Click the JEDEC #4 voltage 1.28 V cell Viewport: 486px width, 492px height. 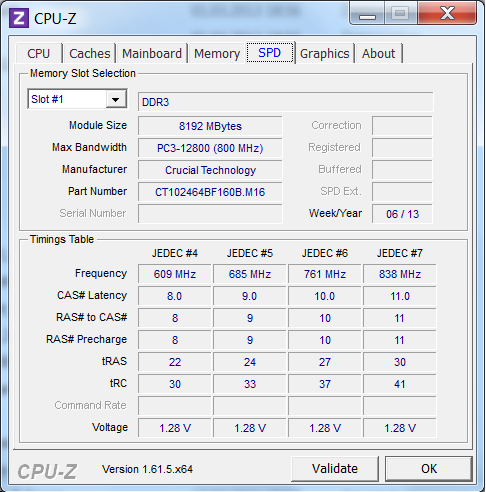pos(175,428)
